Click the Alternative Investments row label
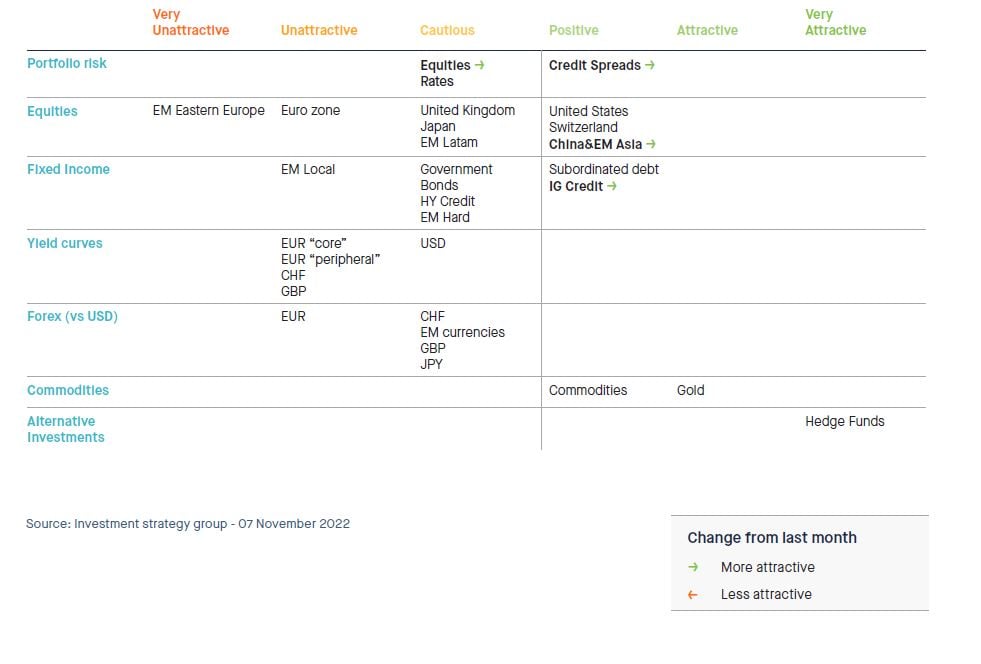 65,429
